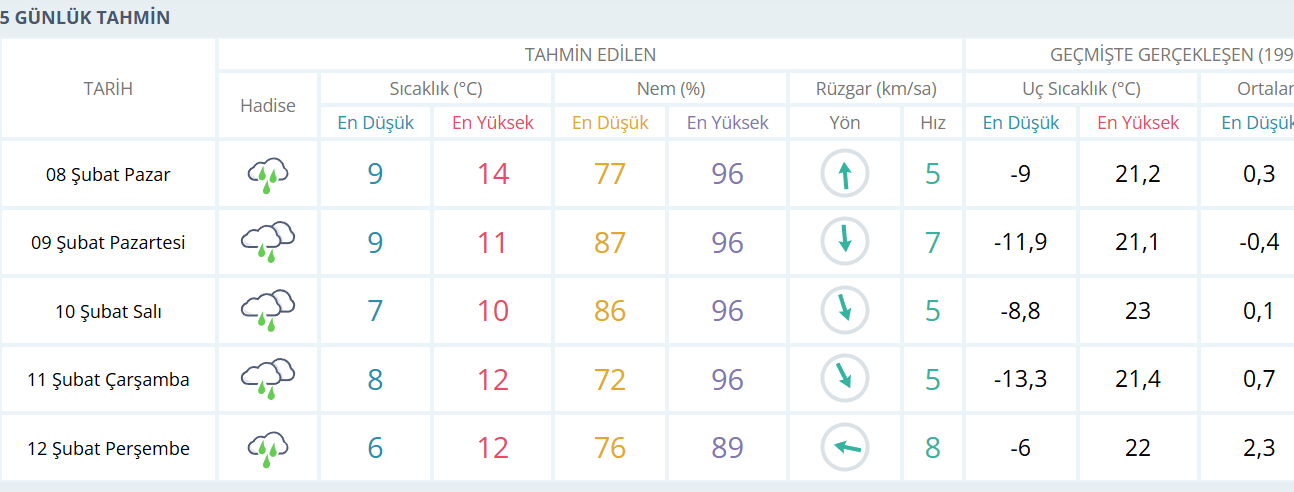This screenshot has height=492, width=1294.
Task: Click the Uç Sıcaklık (°C) header
Action: pyautogui.click(x=1081, y=89)
